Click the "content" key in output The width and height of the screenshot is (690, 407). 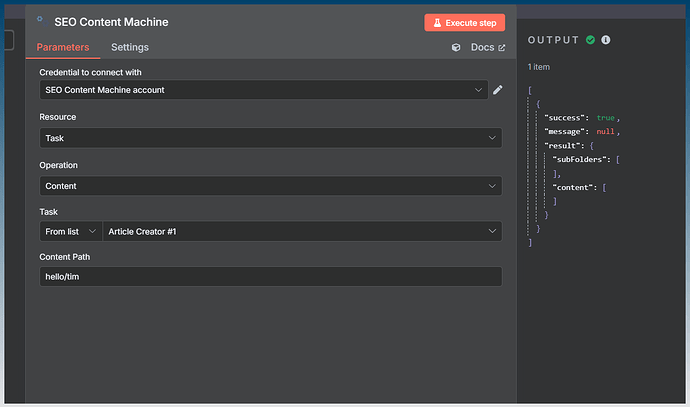[x=575, y=187]
